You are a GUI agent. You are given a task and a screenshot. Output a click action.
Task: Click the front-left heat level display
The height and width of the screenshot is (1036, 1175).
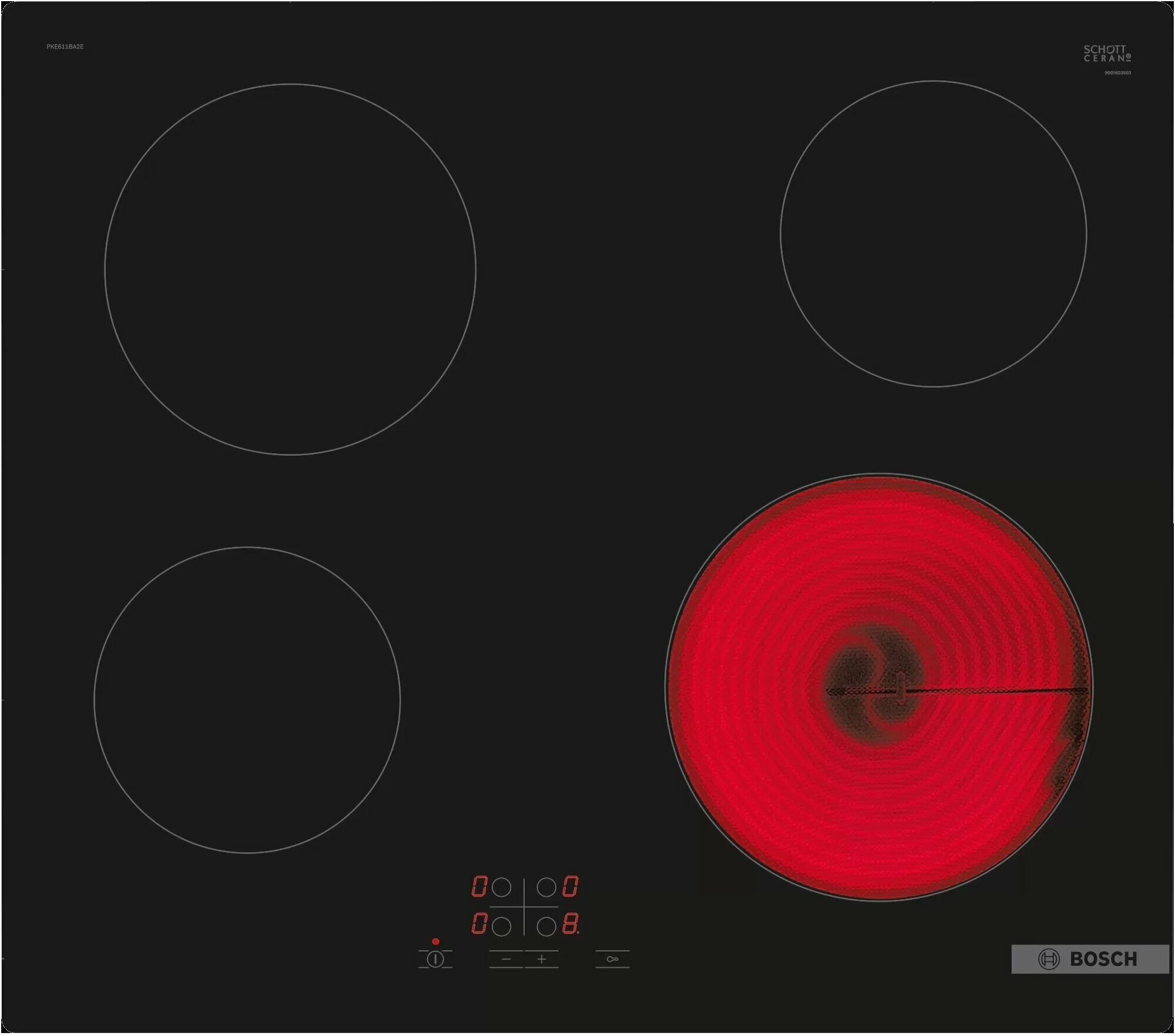click(479, 924)
